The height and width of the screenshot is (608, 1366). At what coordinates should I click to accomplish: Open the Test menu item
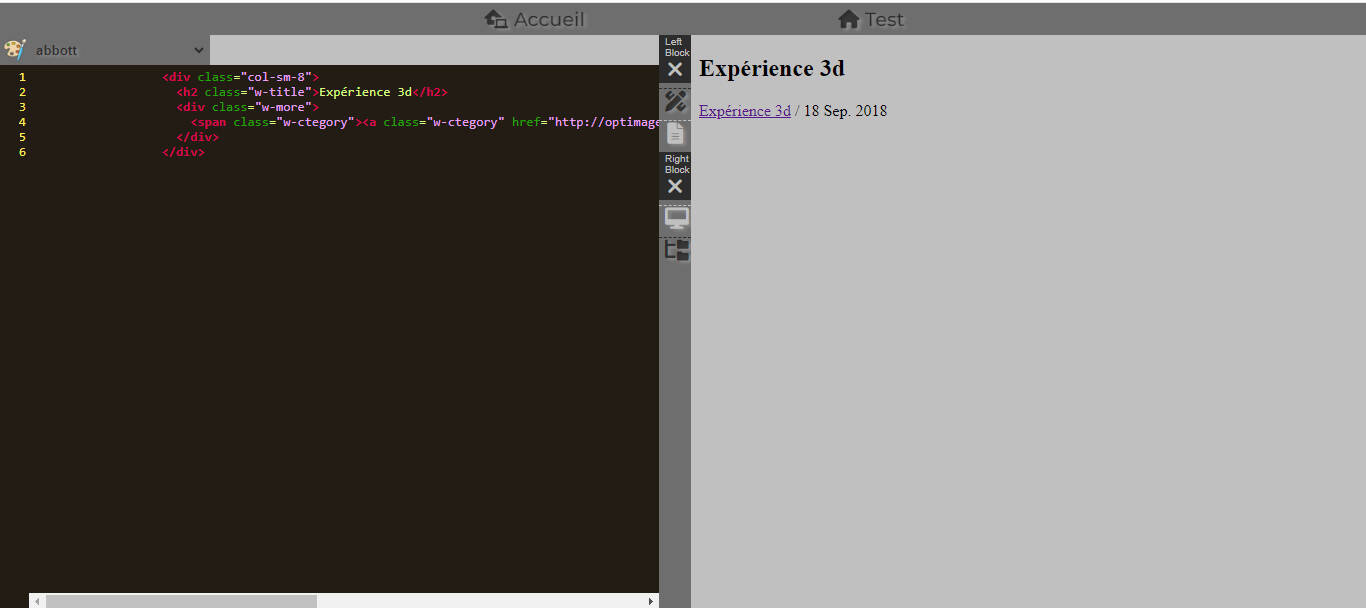pos(884,19)
